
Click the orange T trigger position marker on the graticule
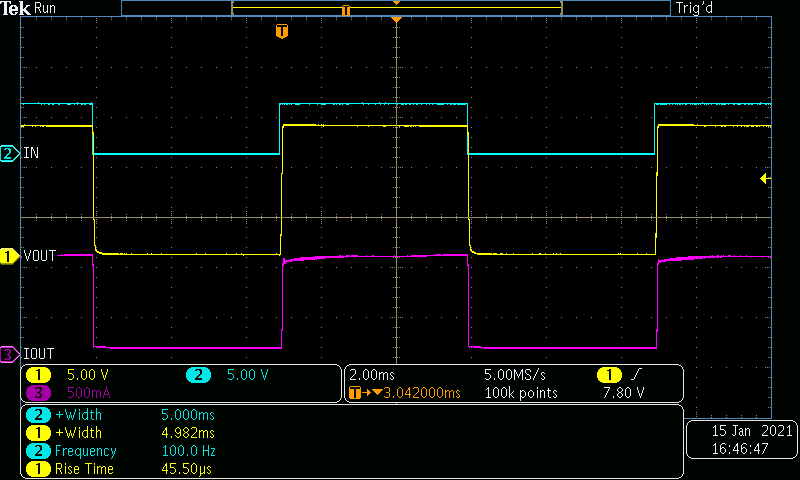point(282,31)
